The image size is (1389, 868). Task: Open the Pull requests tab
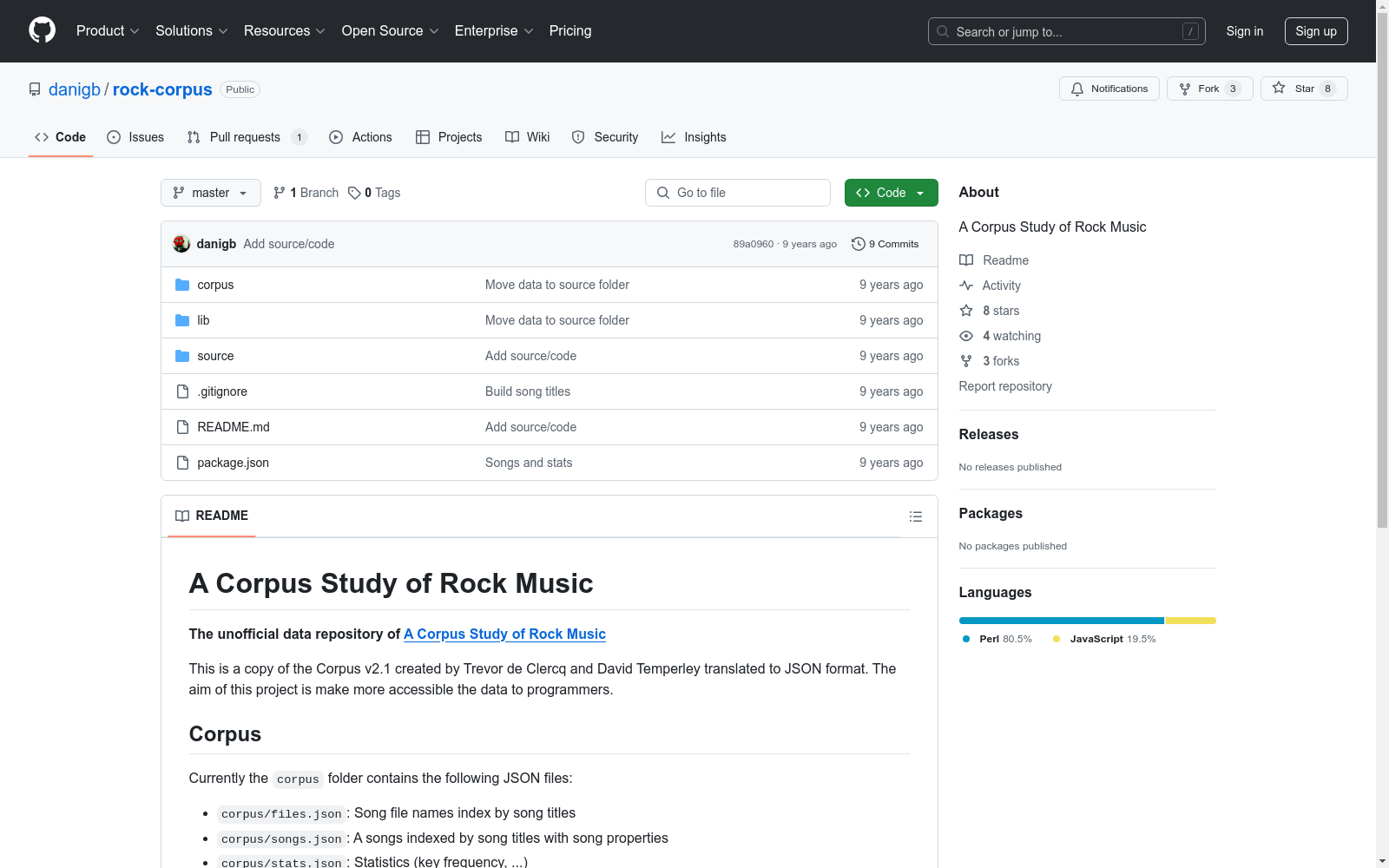(247, 137)
